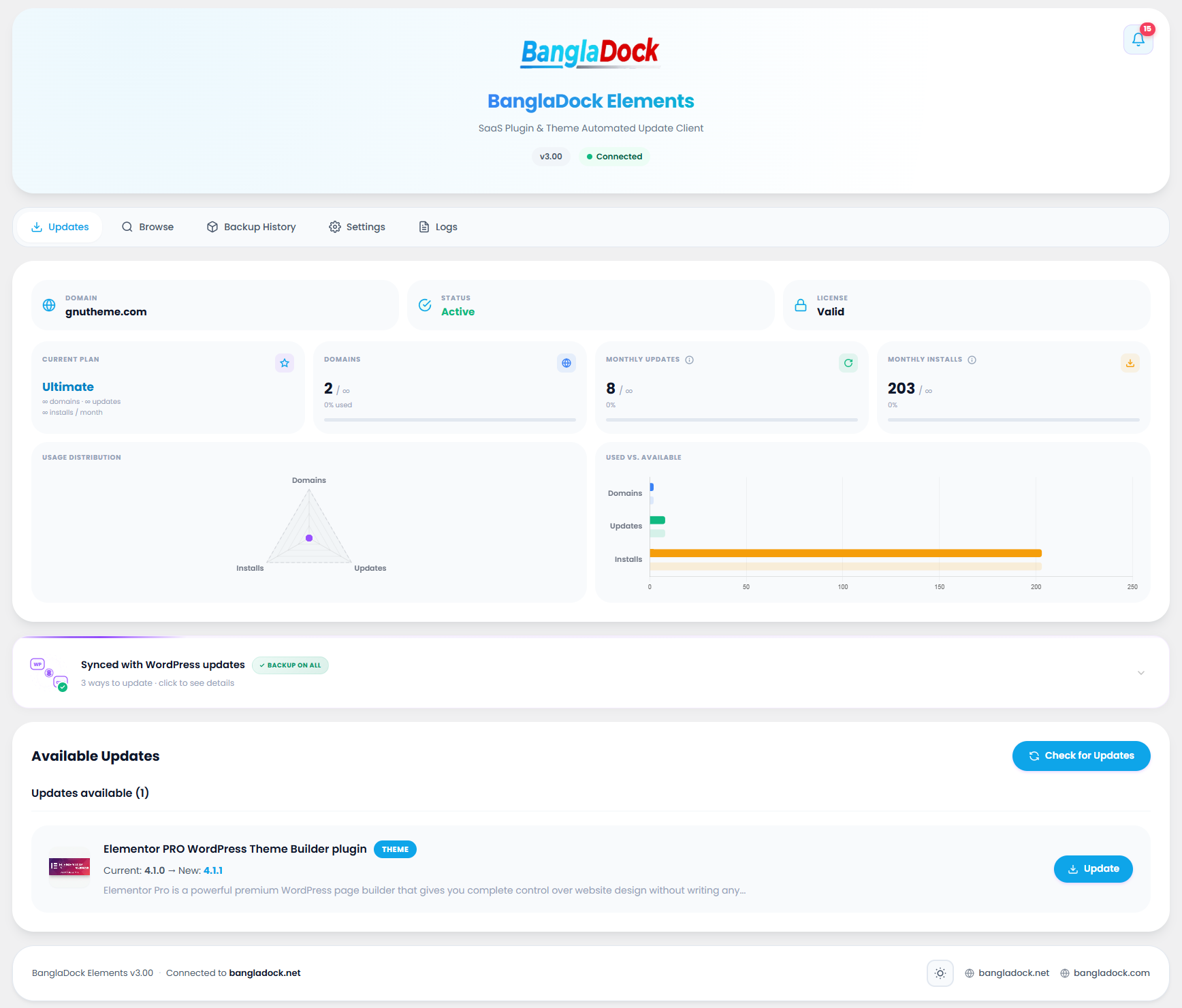The width and height of the screenshot is (1182, 1008).
Task: Open the bangladock.com footer link
Action: click(1104, 973)
